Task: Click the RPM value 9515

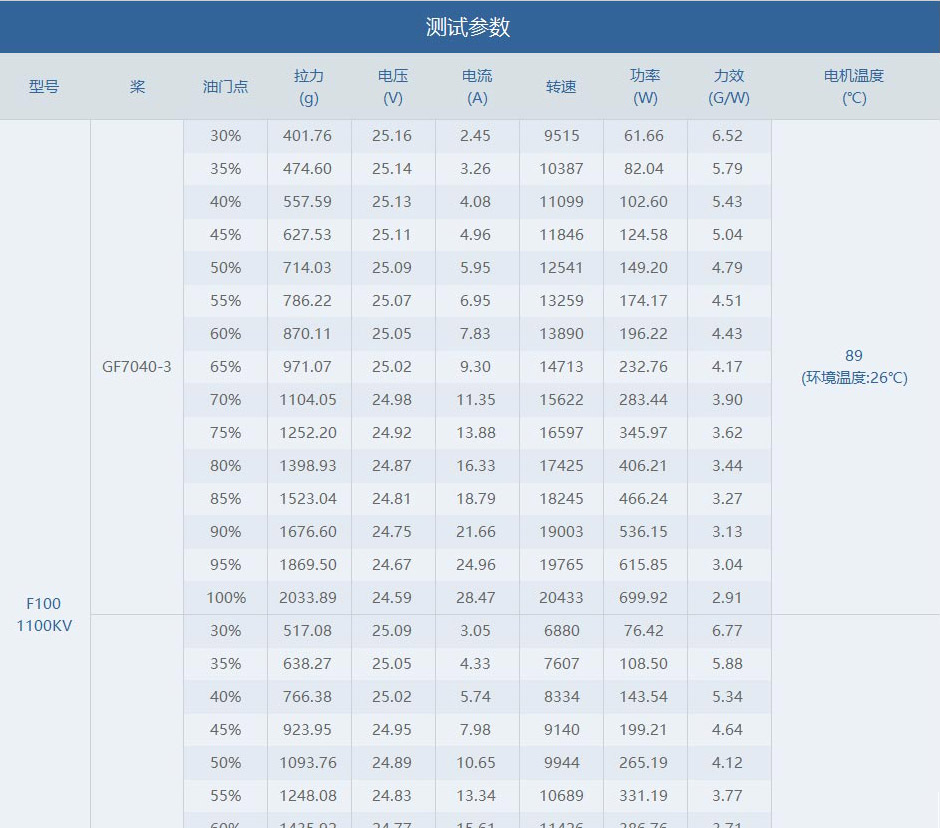Action: point(561,136)
